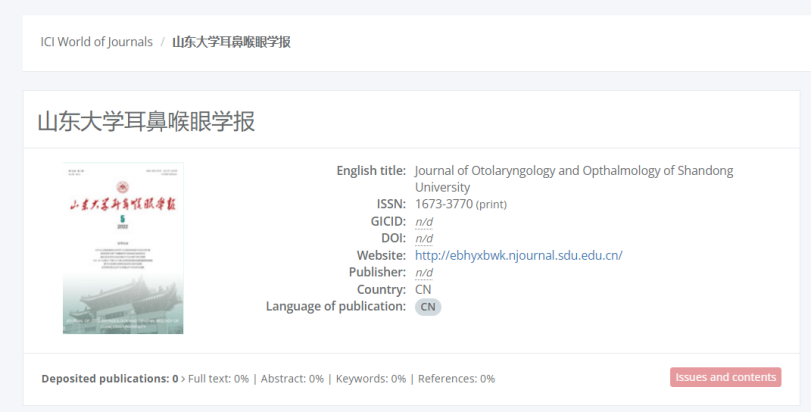
Task: Click the ICI World of Journals breadcrumb link
Action: [x=97, y=42]
